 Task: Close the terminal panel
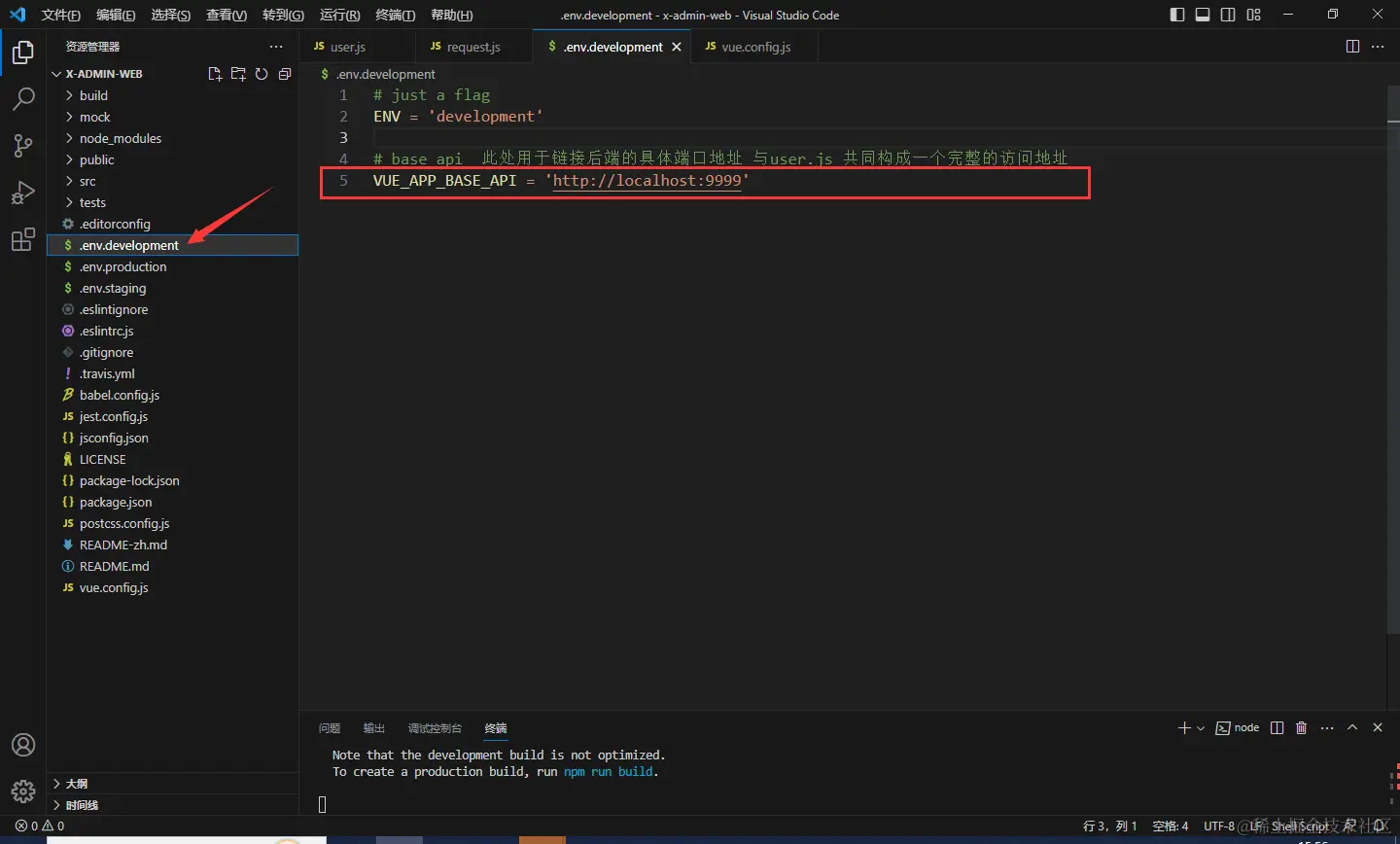coord(1378,727)
